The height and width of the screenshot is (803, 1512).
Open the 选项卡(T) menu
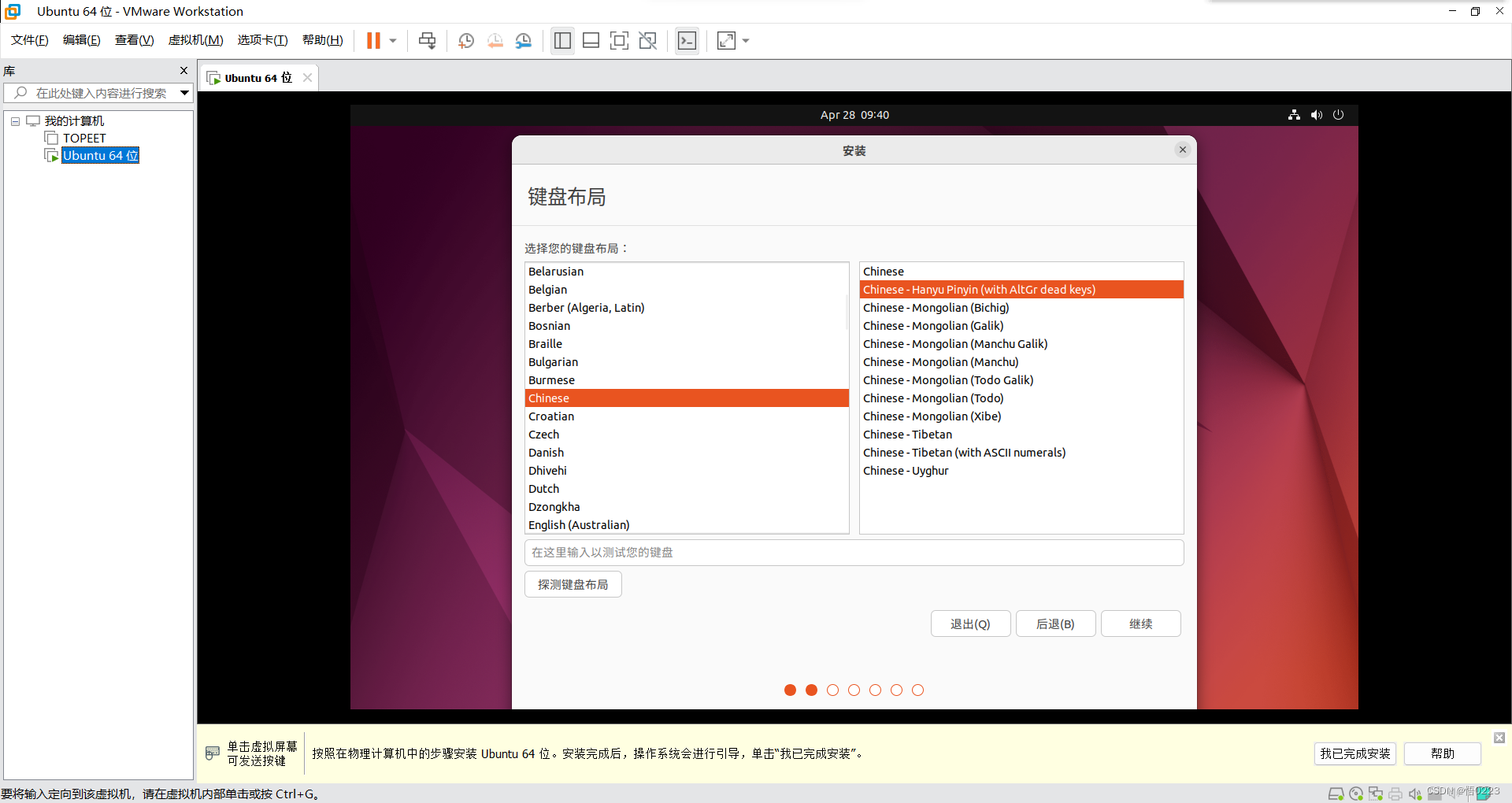pyautogui.click(x=263, y=40)
